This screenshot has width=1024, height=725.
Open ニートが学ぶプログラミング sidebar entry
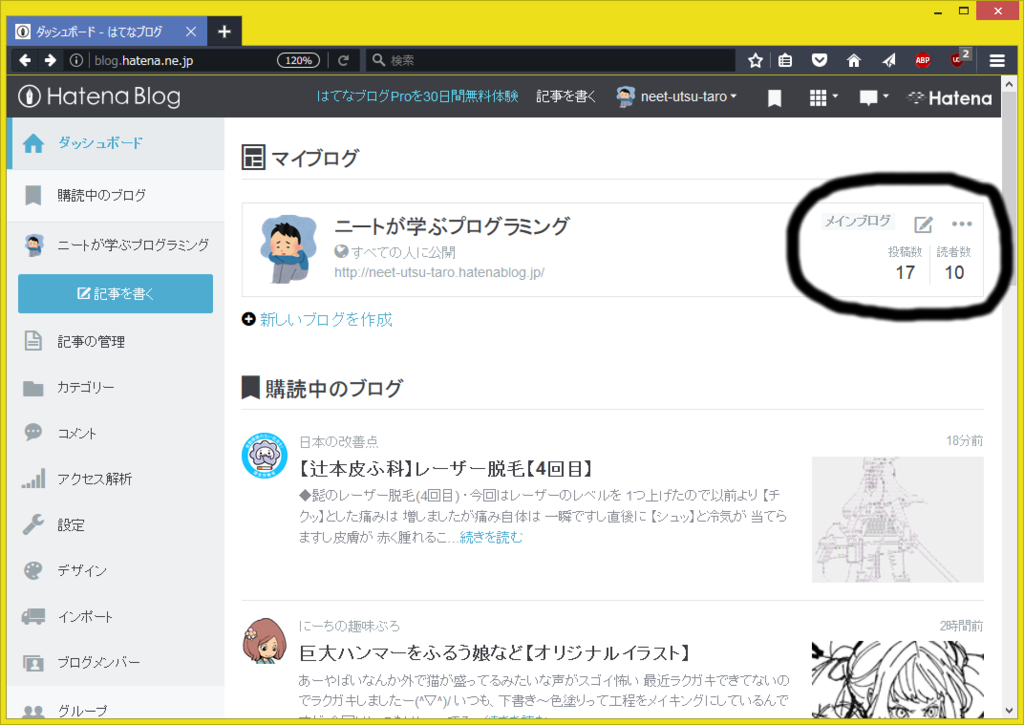point(116,245)
